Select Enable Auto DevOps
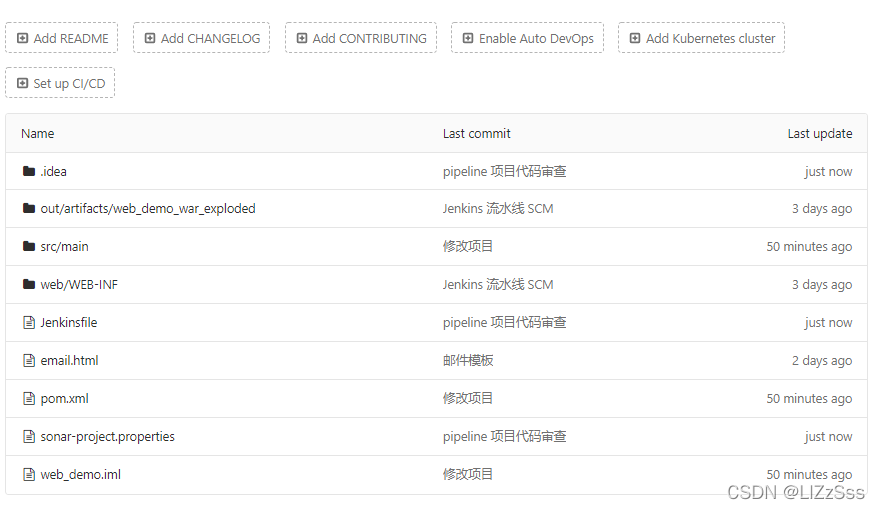The height and width of the screenshot is (509, 880). coord(527,38)
